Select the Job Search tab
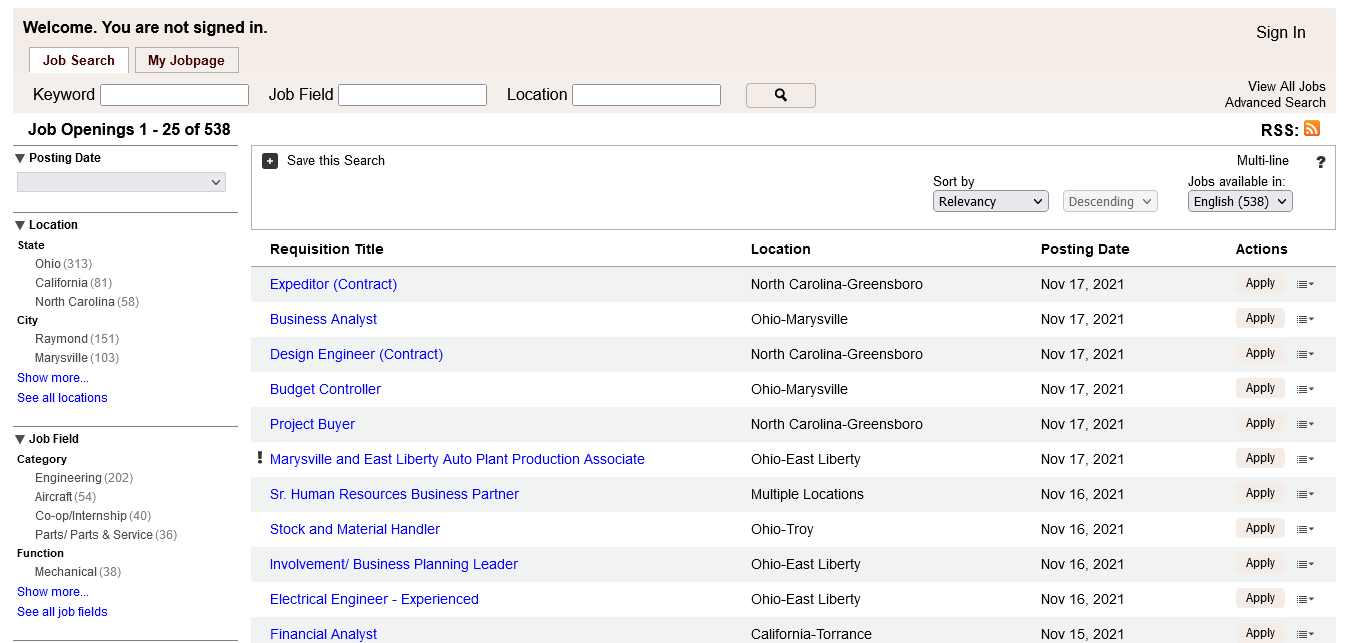Viewport: 1366px width, 643px height. tap(79, 60)
